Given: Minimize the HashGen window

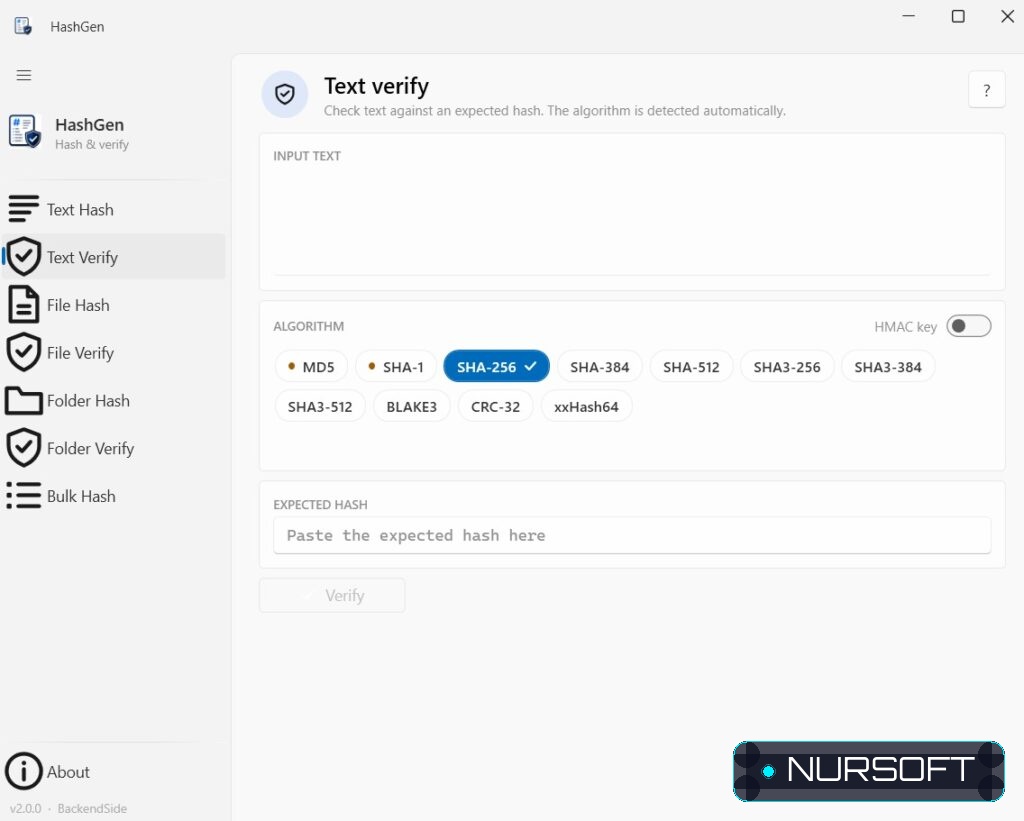Looking at the screenshot, I should [908, 16].
